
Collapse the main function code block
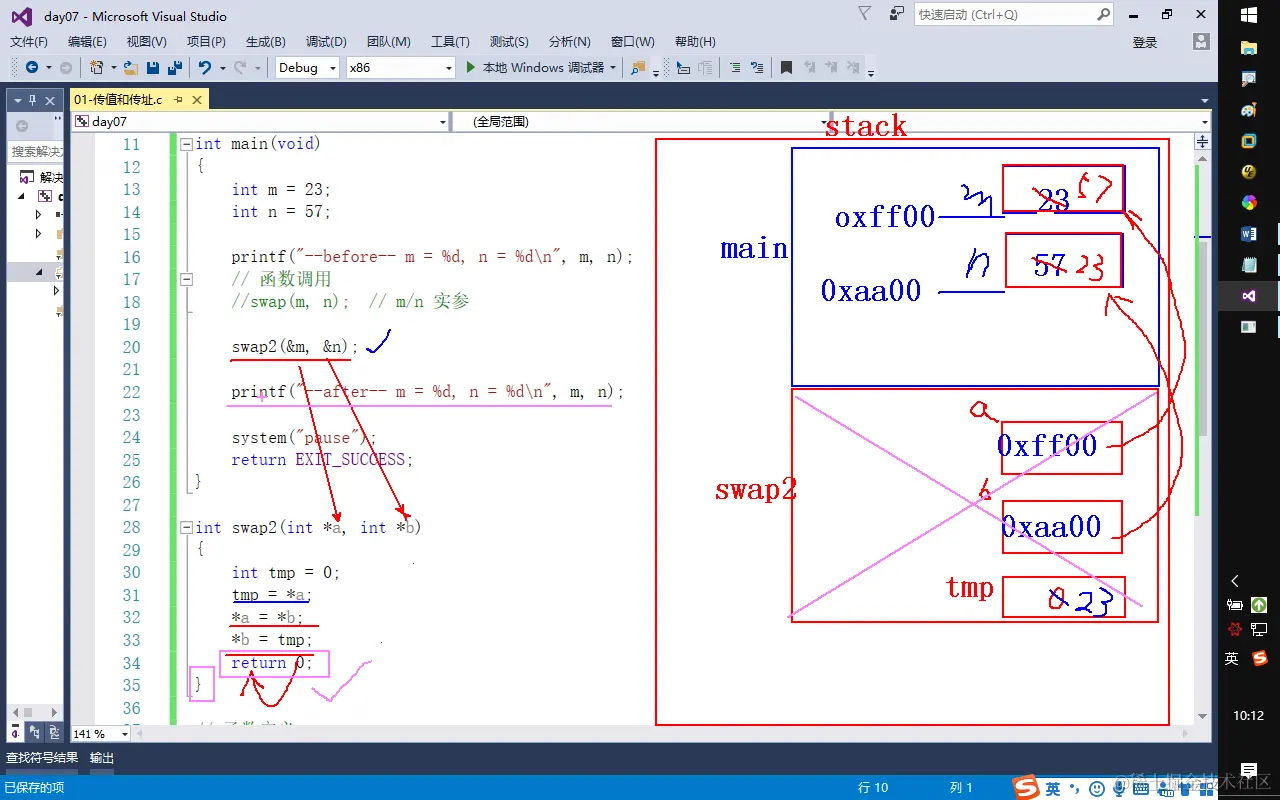[x=186, y=144]
